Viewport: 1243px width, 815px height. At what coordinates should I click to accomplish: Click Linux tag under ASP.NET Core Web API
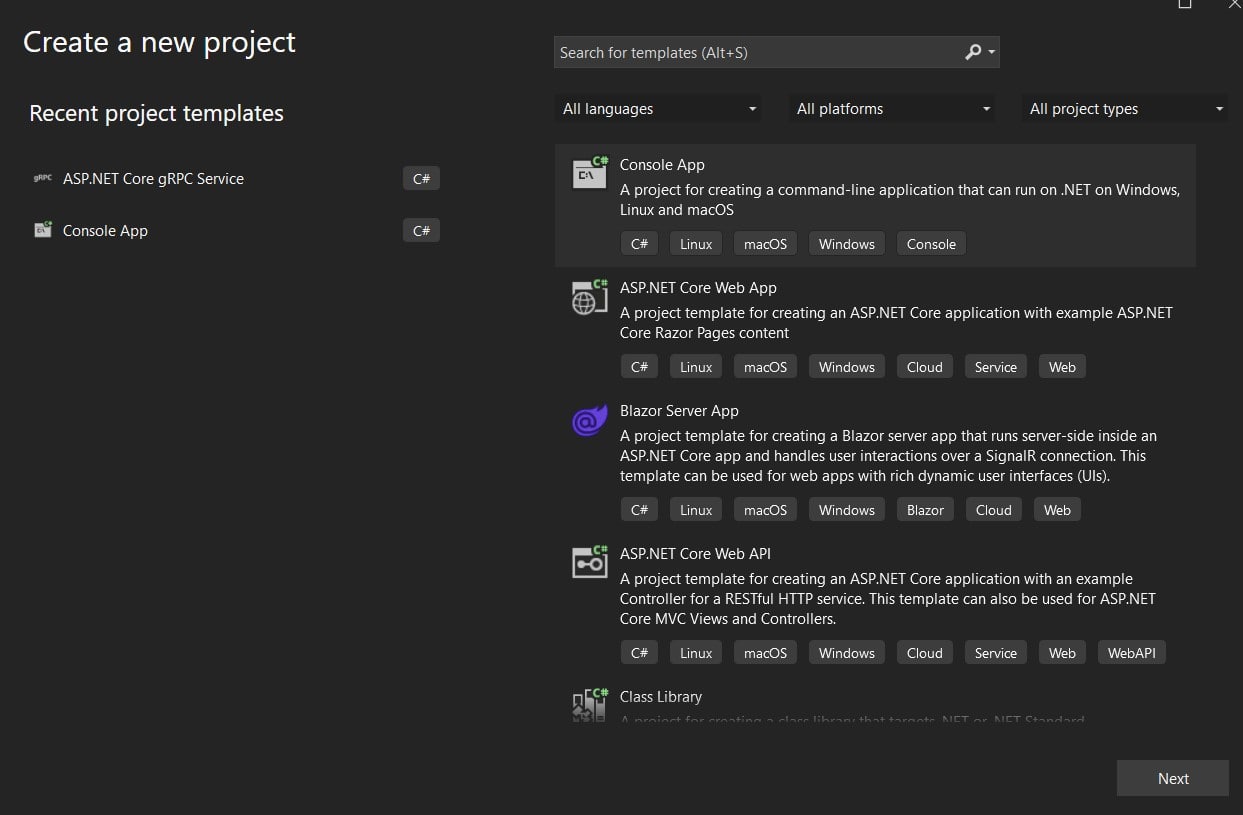[696, 653]
